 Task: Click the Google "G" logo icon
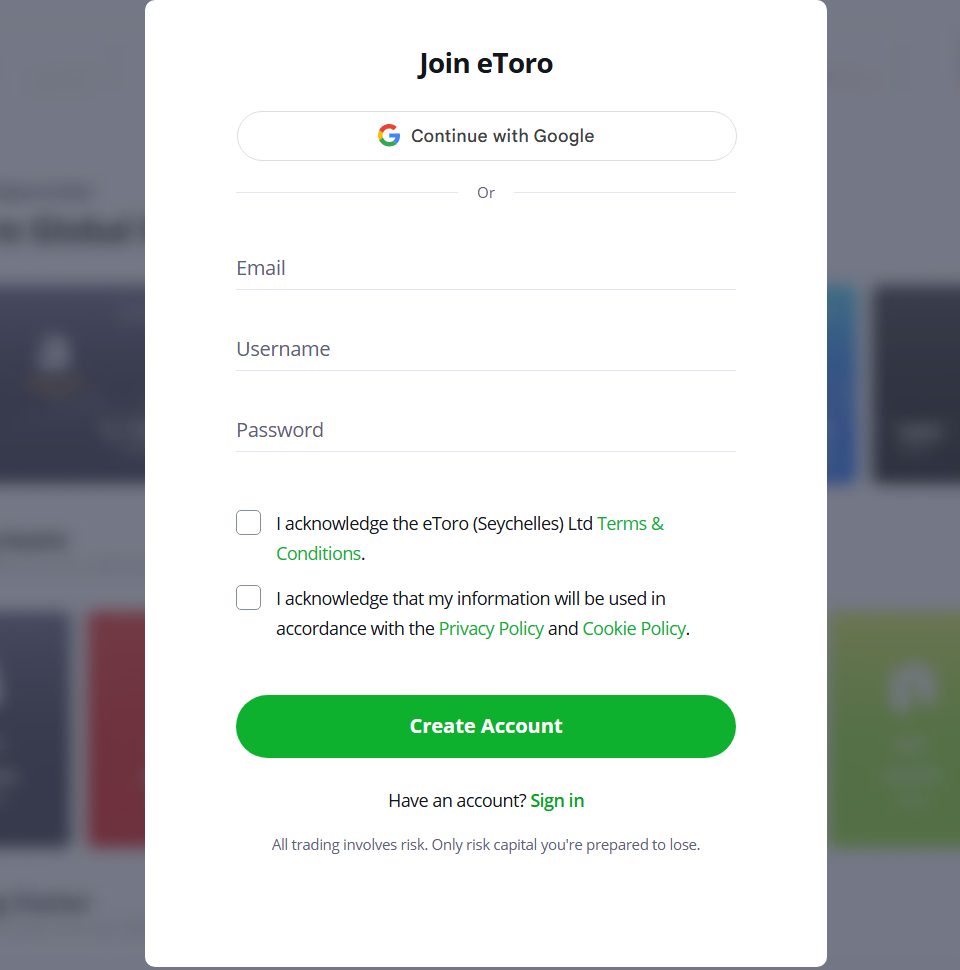tap(388, 135)
